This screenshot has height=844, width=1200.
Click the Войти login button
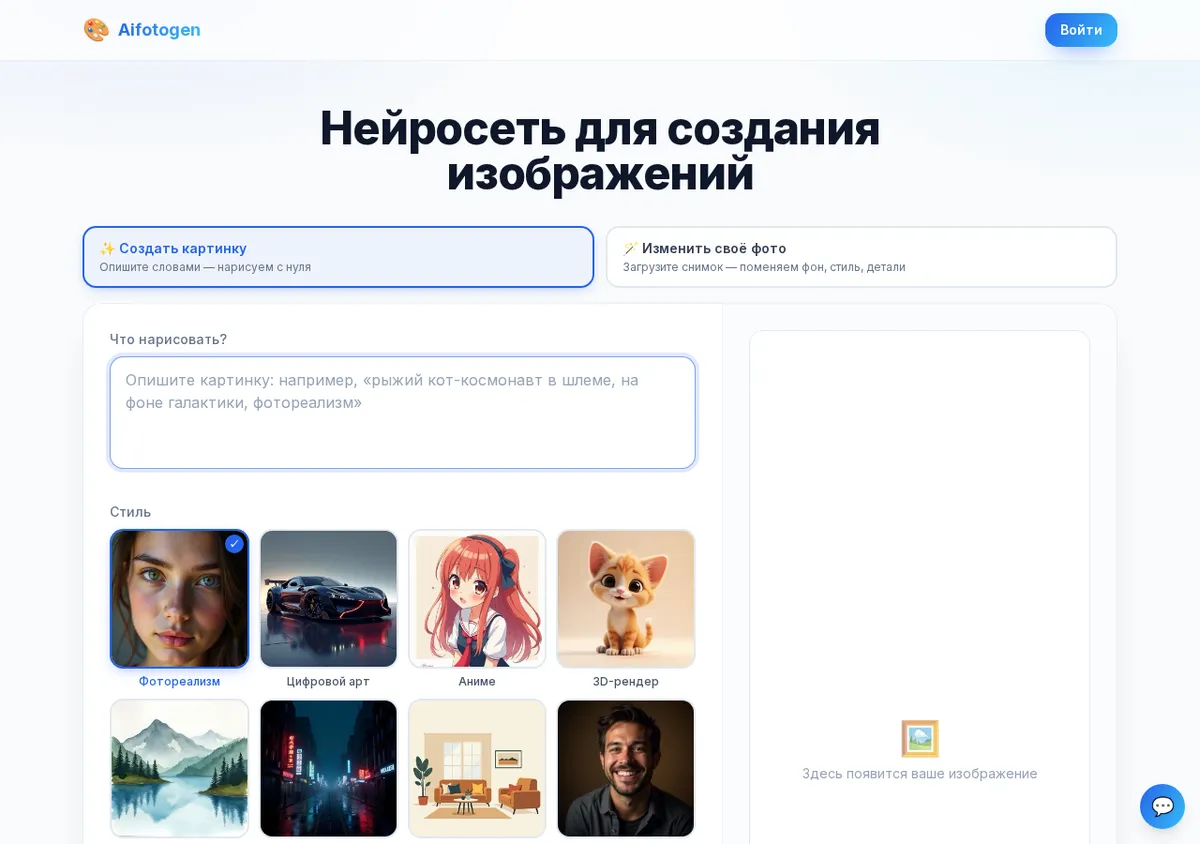coord(1081,30)
